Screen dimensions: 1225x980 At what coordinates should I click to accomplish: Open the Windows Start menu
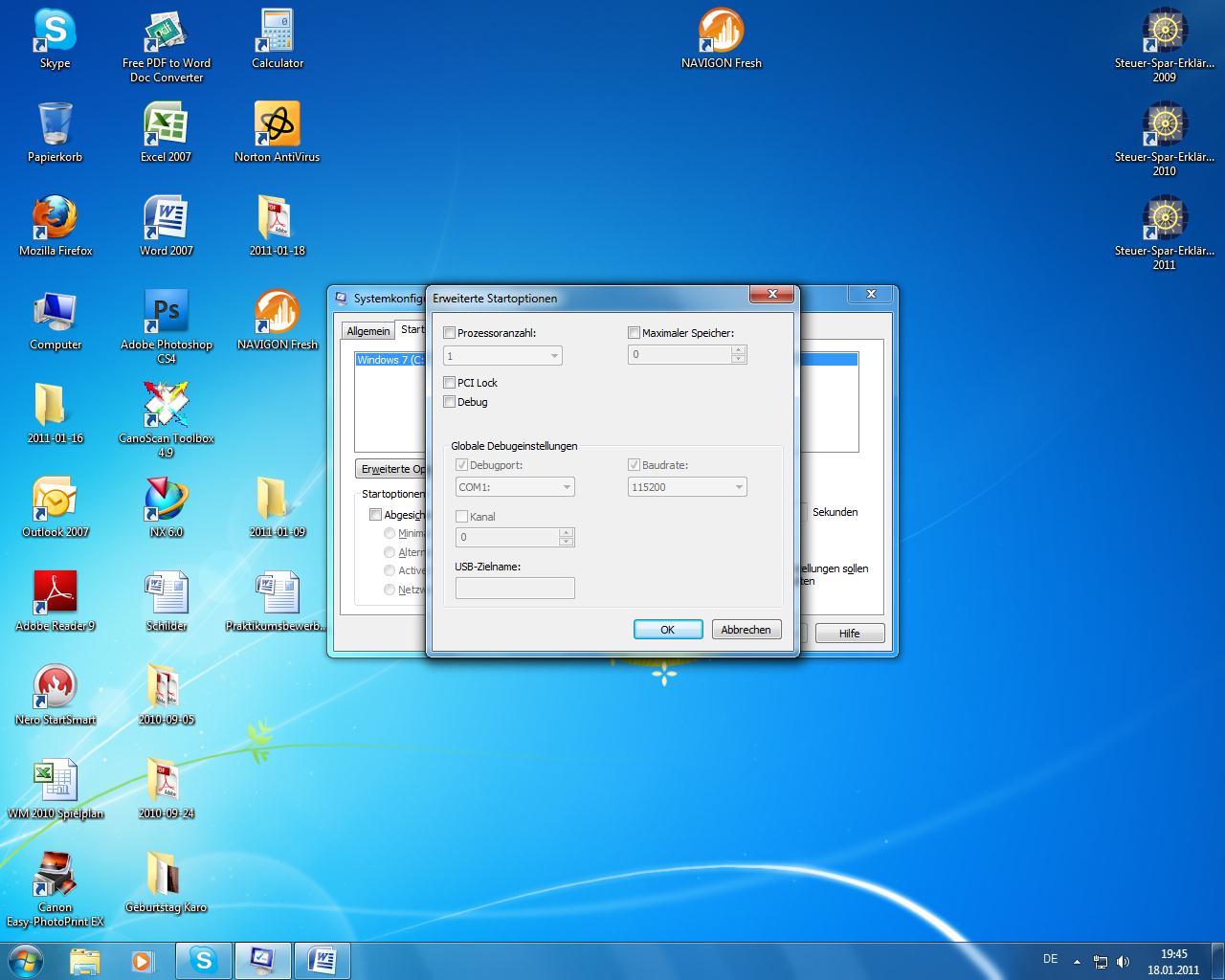[26, 960]
